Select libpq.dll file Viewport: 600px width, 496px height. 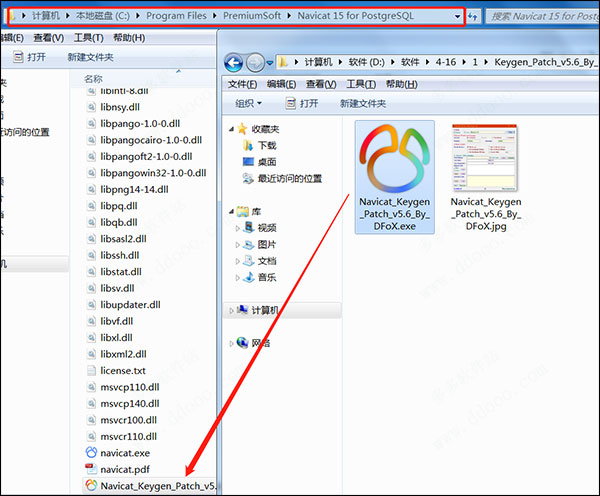(x=119, y=206)
